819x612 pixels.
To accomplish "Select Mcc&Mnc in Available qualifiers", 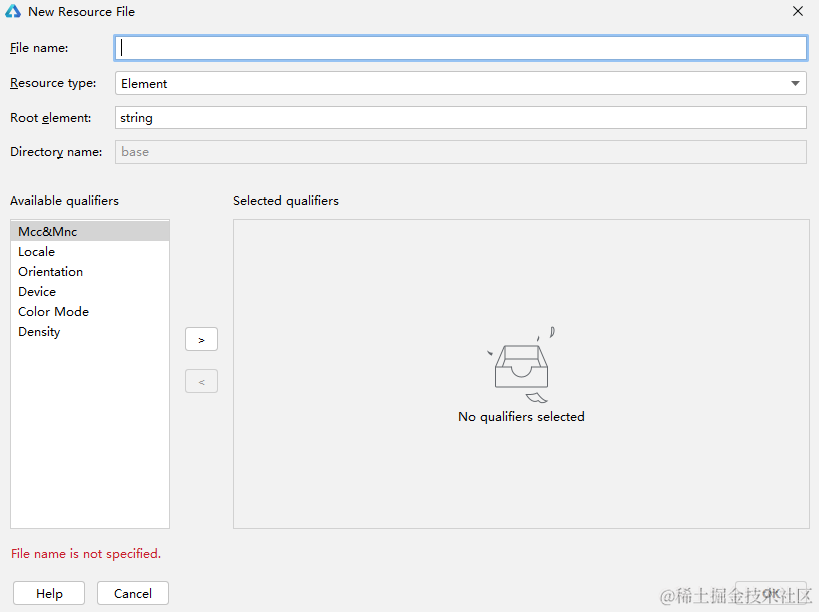I will point(47,231).
